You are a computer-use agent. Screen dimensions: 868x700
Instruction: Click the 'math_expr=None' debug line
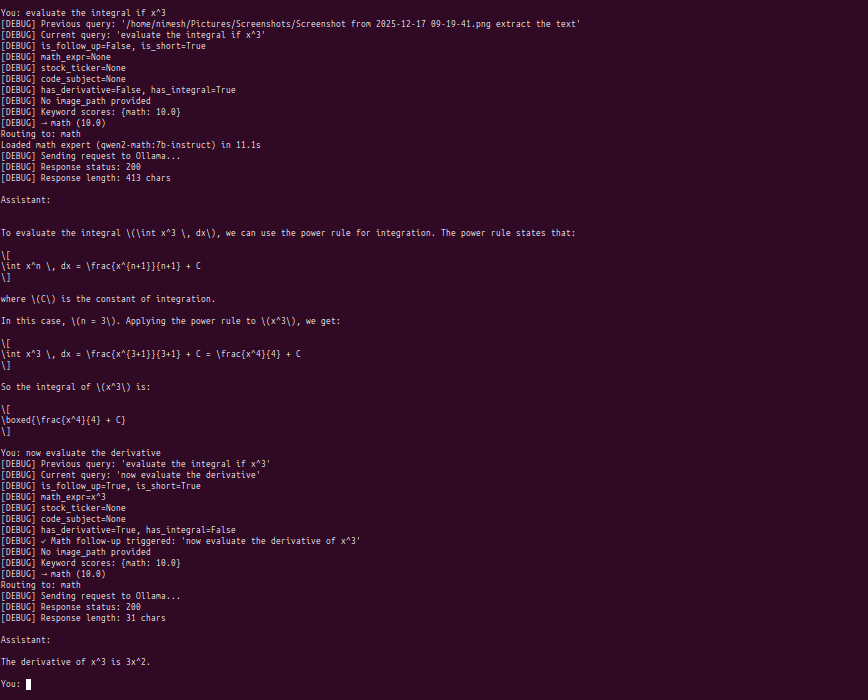tap(71, 57)
